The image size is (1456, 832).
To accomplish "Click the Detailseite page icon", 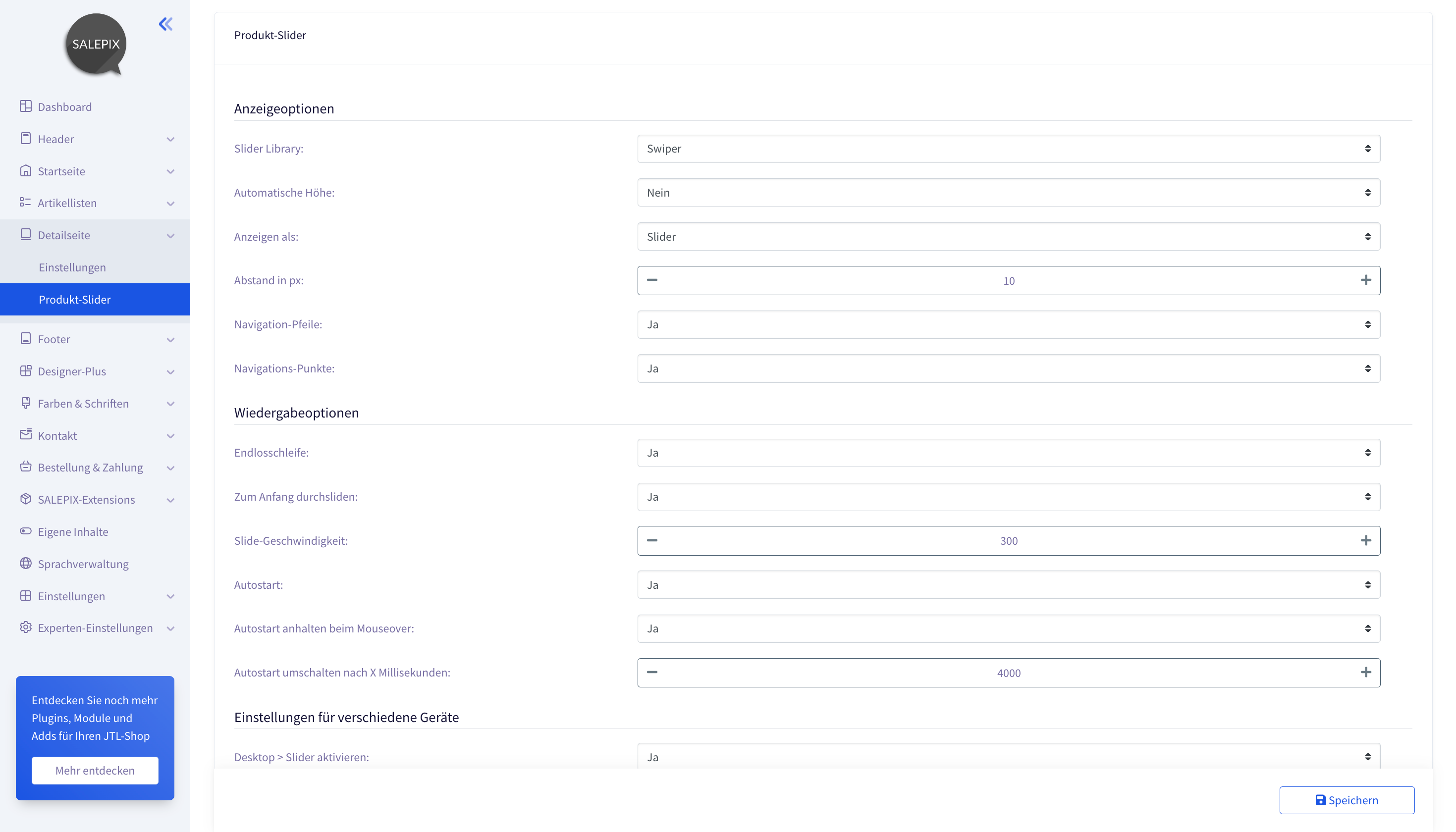I will 26,235.
